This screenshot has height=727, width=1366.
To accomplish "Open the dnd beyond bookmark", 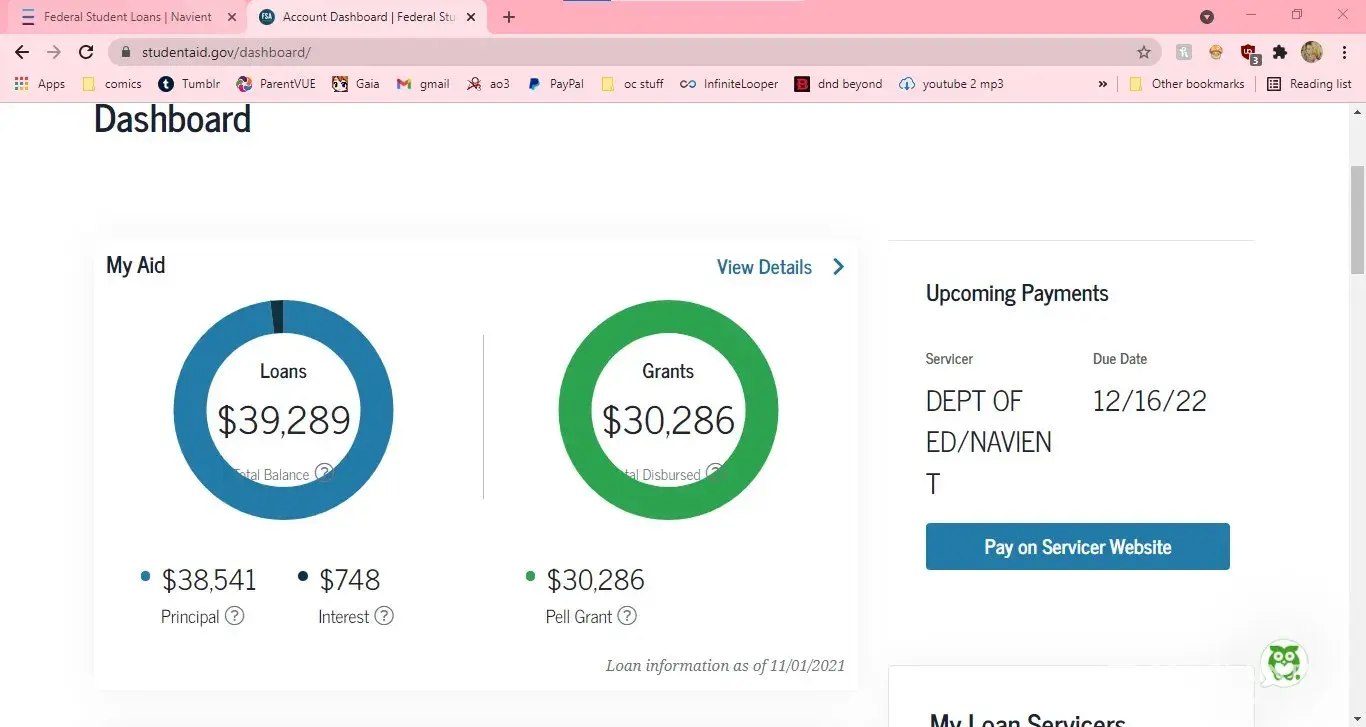I will (x=838, y=84).
